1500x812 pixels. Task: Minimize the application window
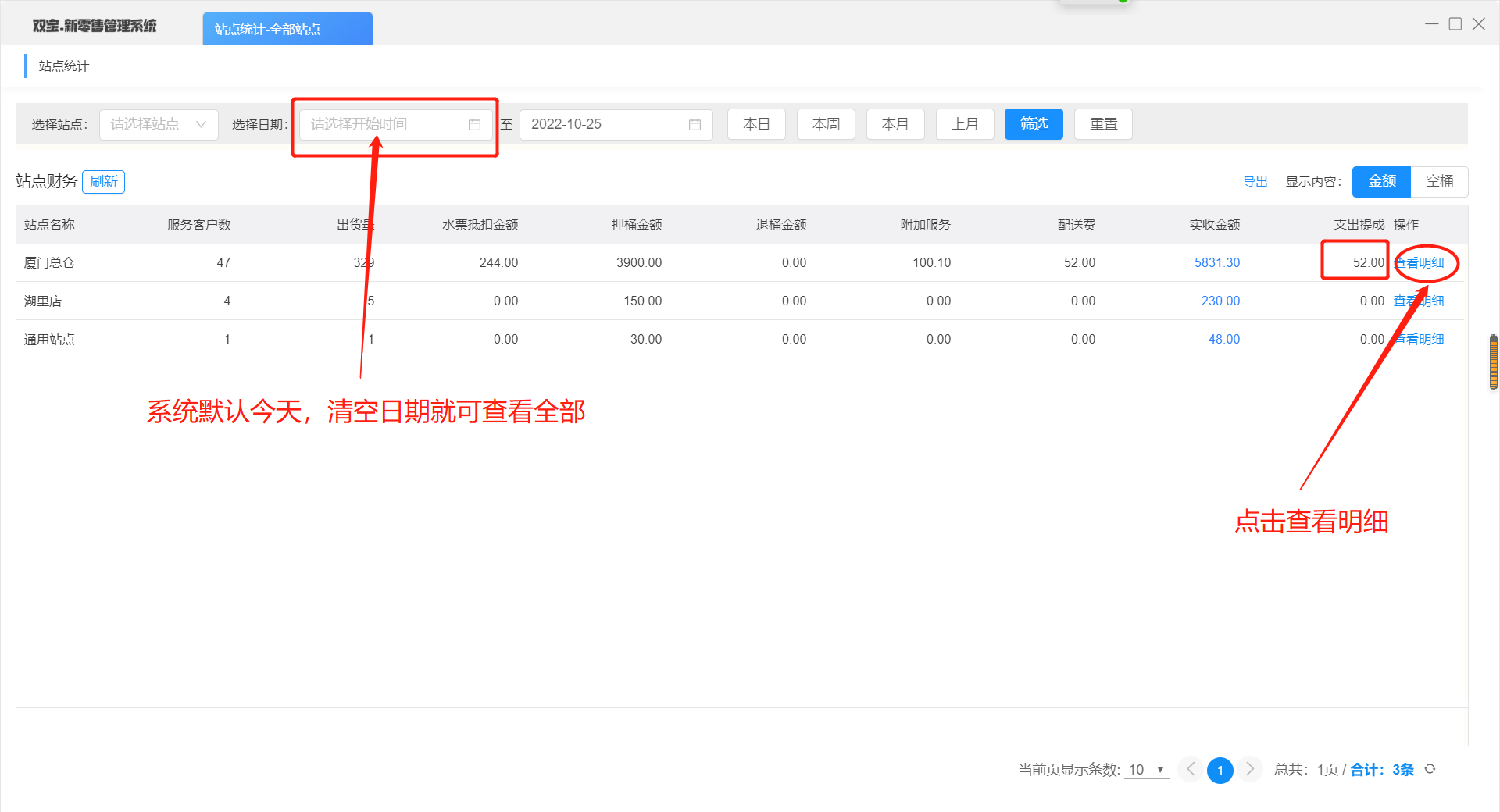tap(1431, 24)
